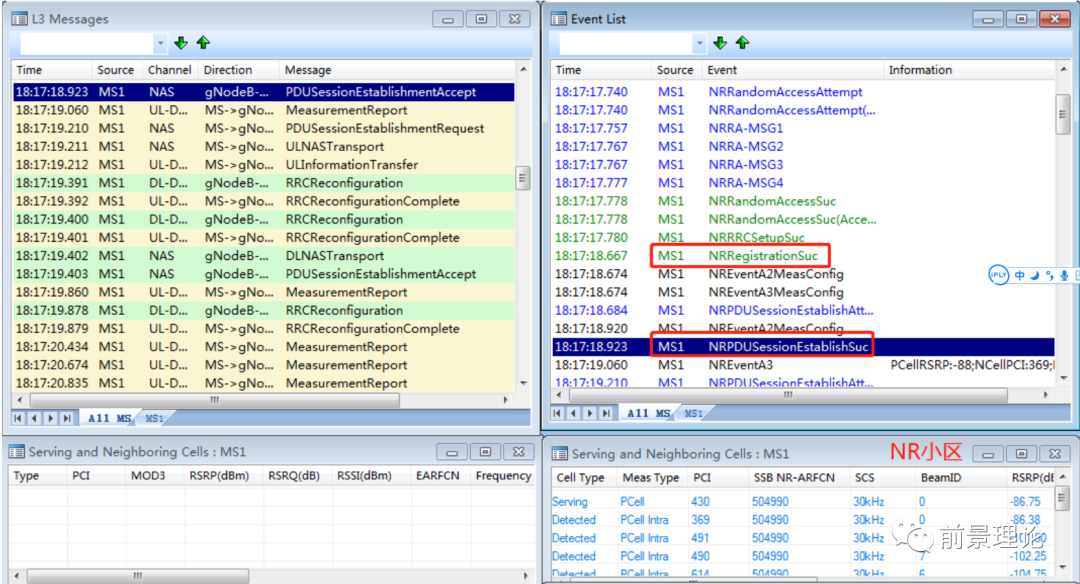Go to first tab in L3 Messages tab navigator

point(19,418)
